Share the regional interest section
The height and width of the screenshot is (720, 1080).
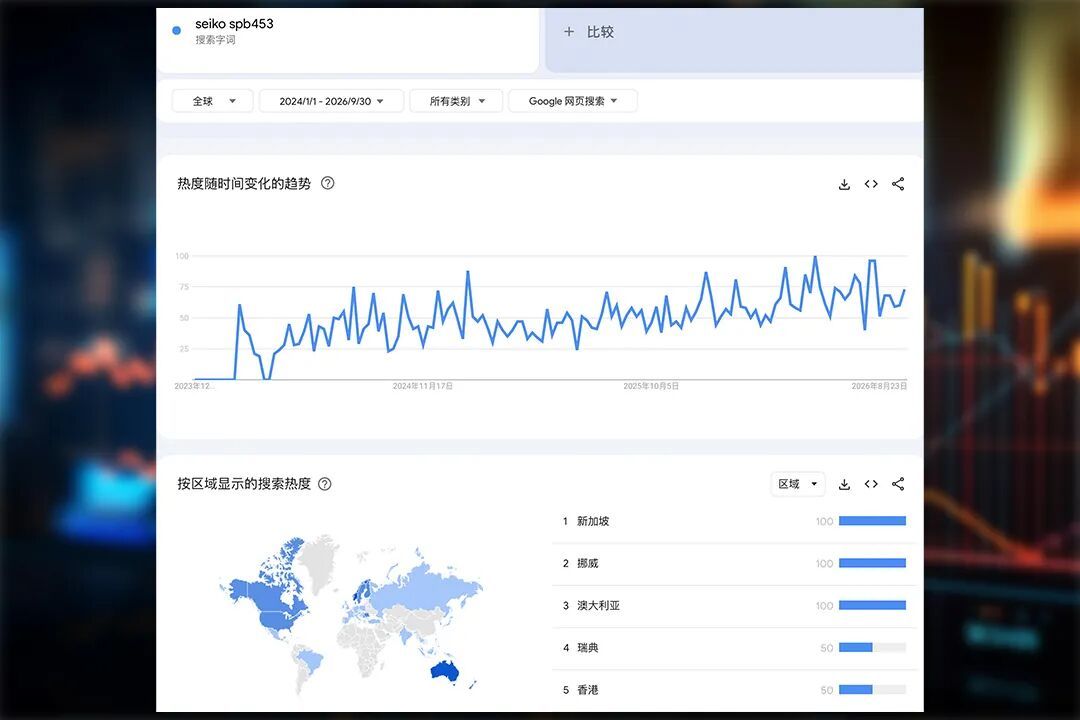point(898,484)
